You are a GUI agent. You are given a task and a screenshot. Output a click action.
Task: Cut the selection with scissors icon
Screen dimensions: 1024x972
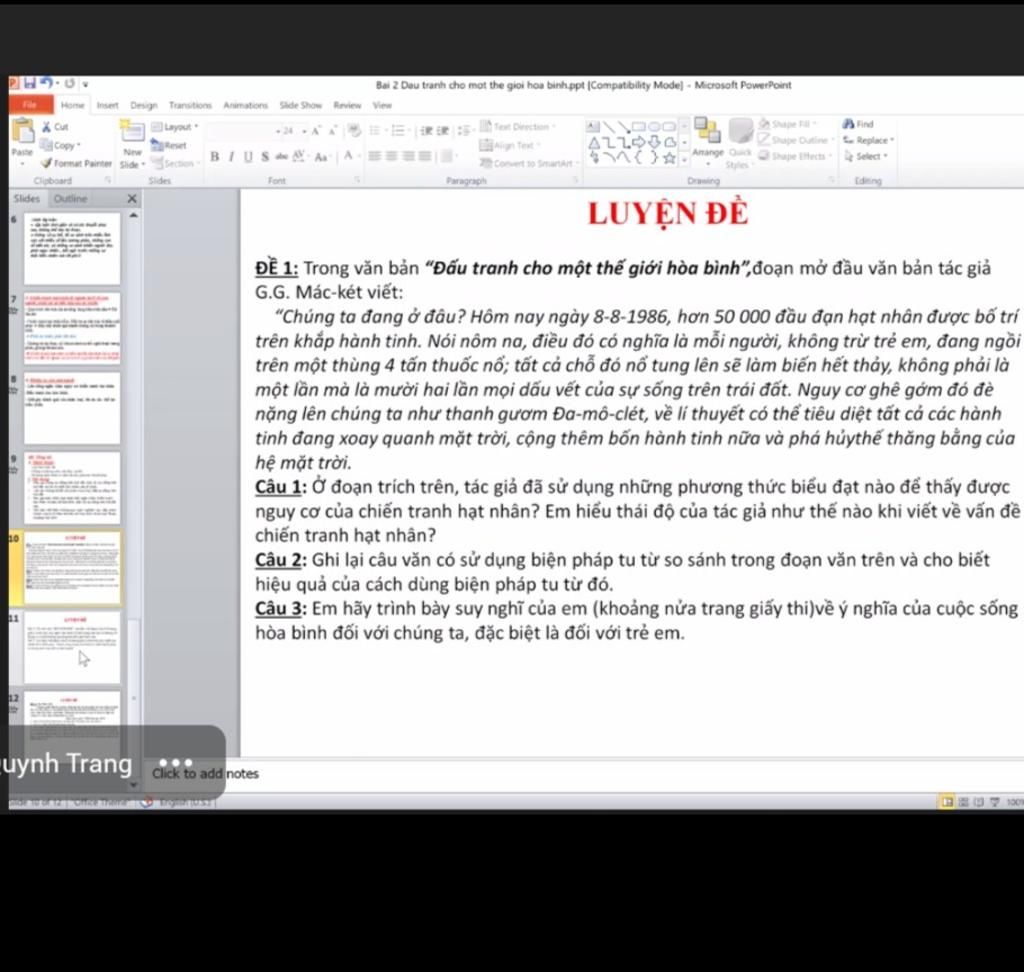(56, 127)
